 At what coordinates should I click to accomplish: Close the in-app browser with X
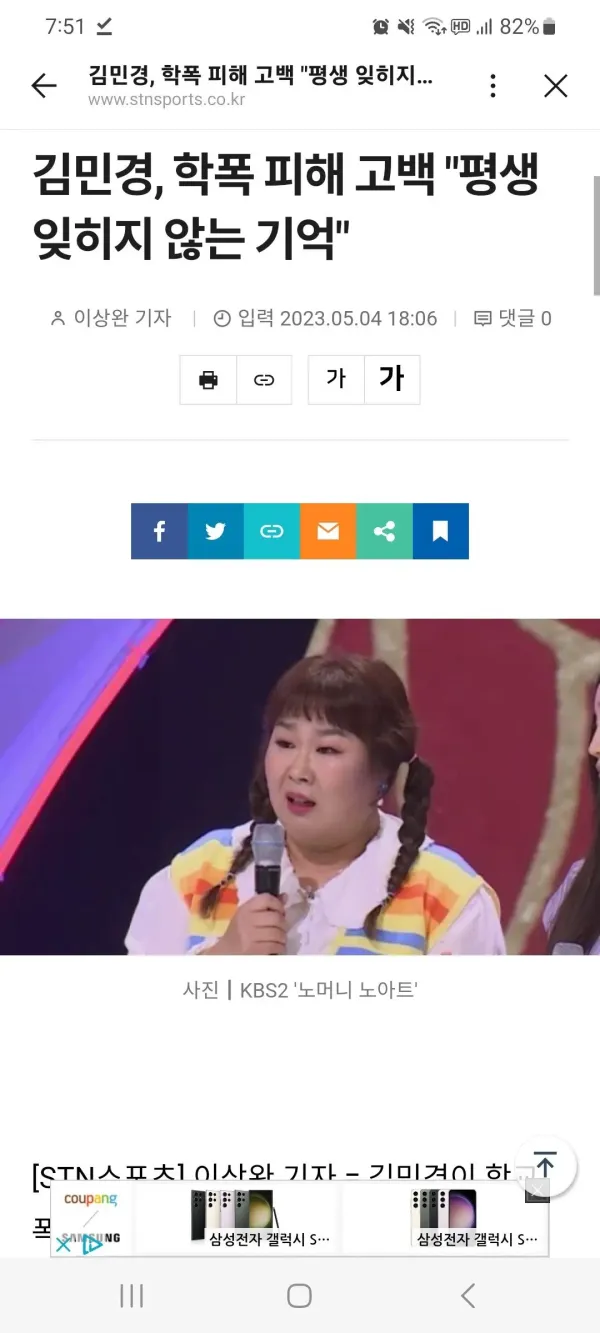(556, 86)
